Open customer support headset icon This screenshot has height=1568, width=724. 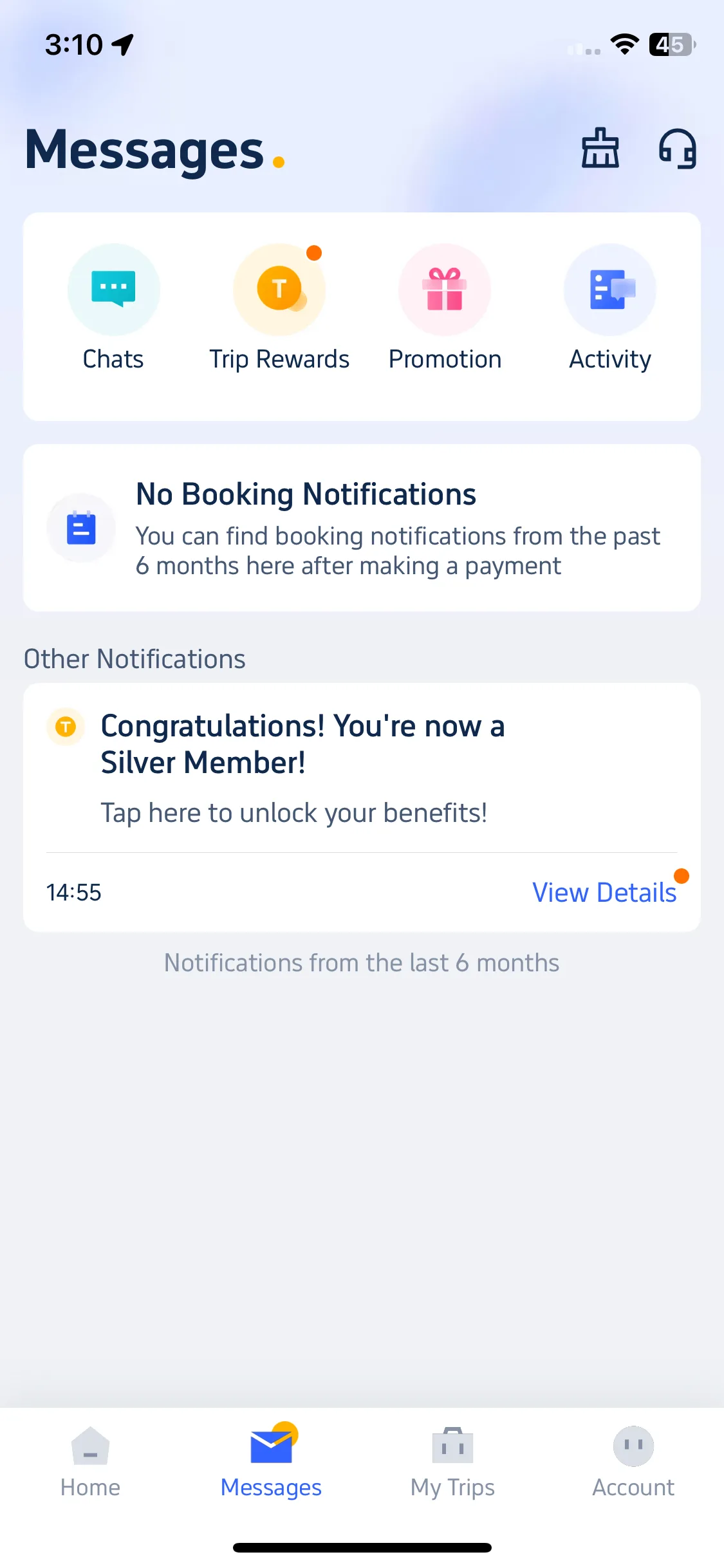[678, 149]
